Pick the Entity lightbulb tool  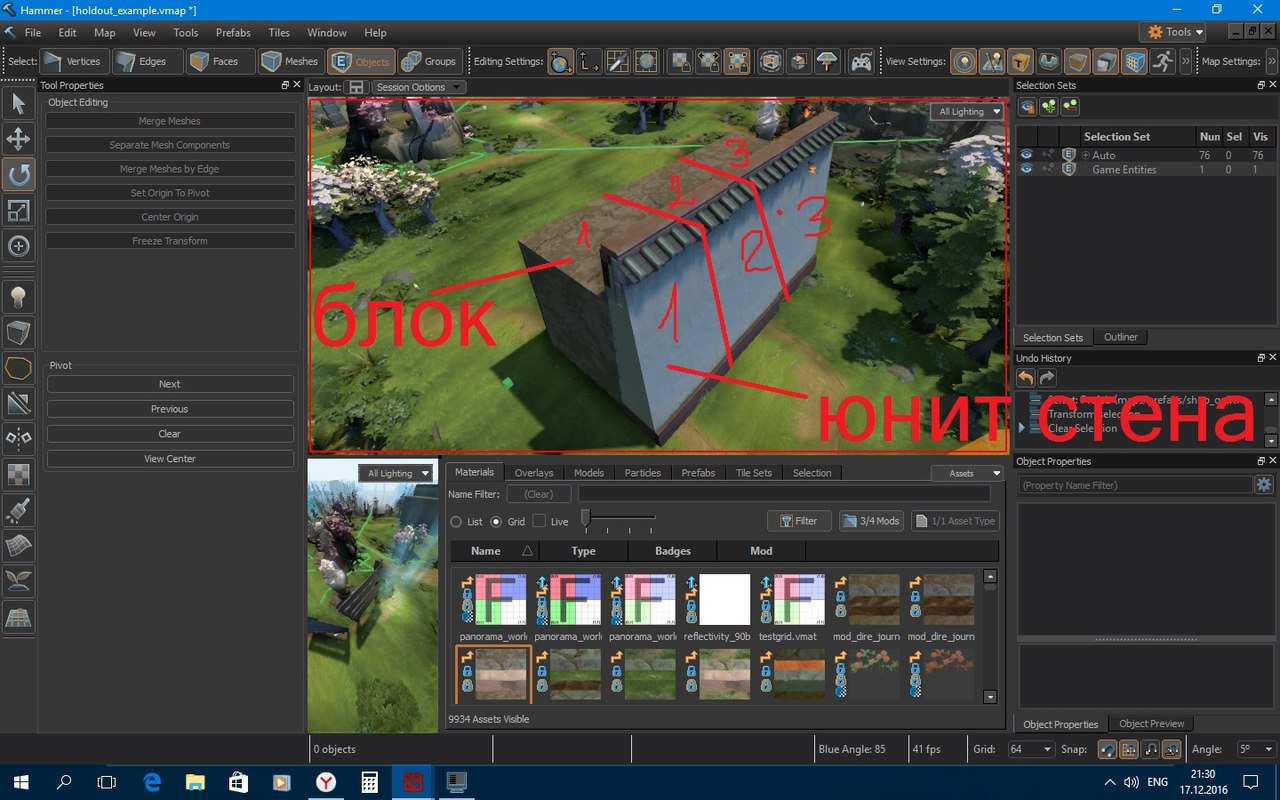coord(19,297)
